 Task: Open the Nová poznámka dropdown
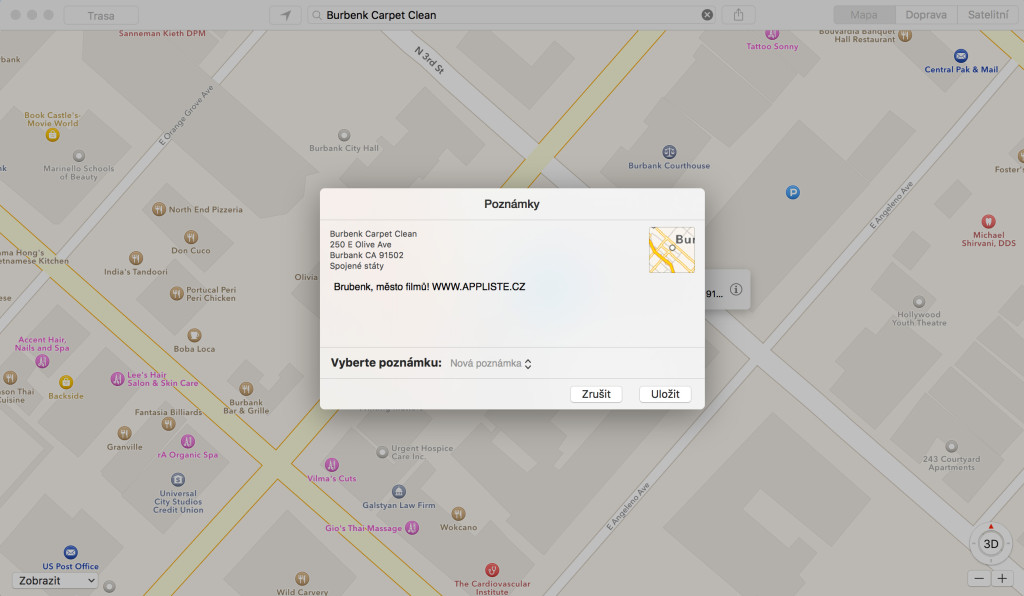pyautogui.click(x=490, y=364)
